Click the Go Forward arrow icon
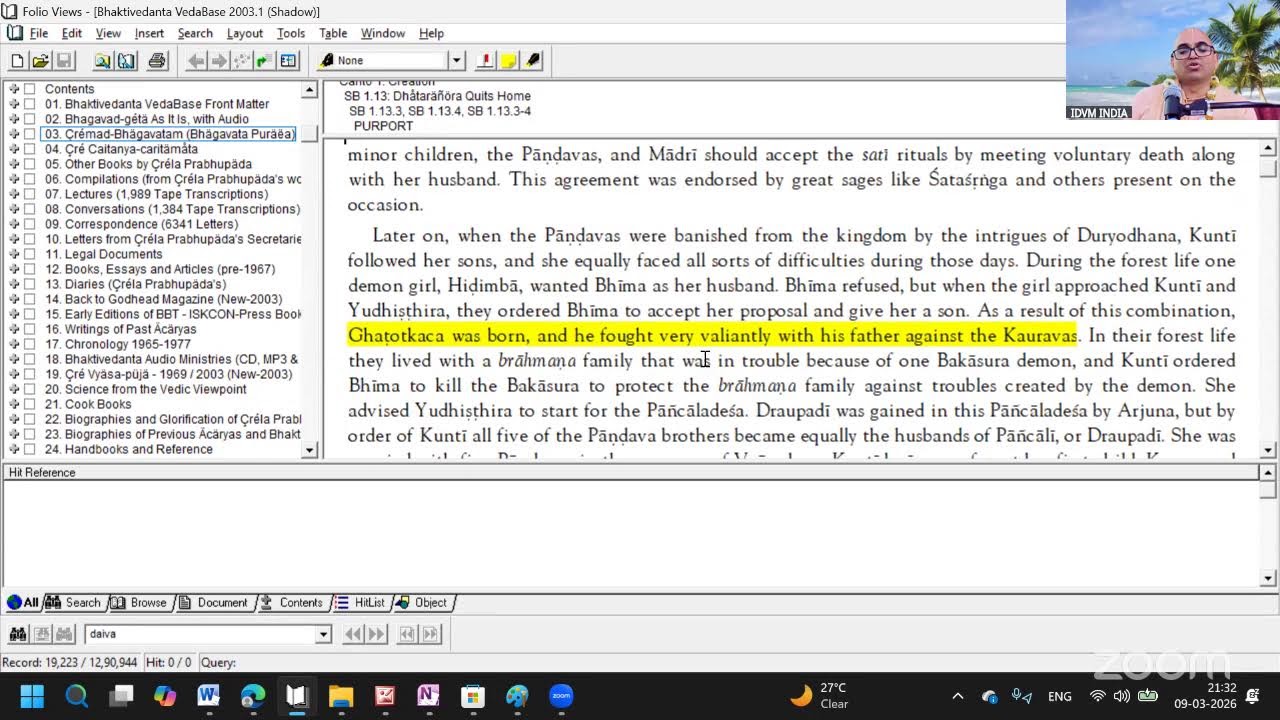Viewport: 1280px width, 720px height. (219, 61)
